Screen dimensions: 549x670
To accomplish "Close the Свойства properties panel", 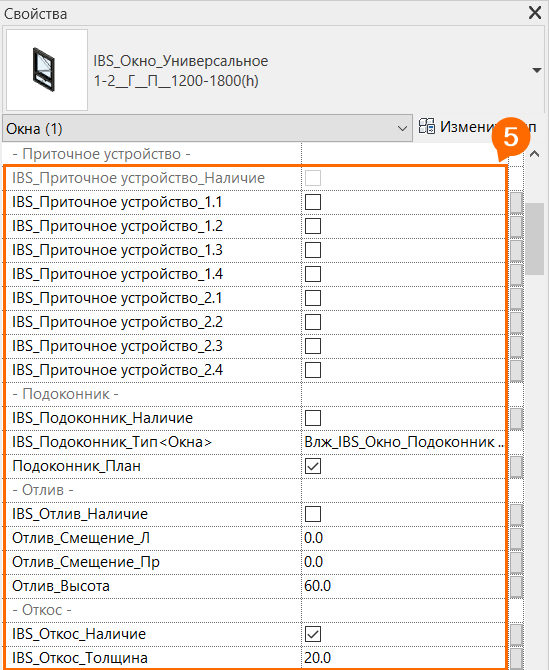I will (x=535, y=13).
